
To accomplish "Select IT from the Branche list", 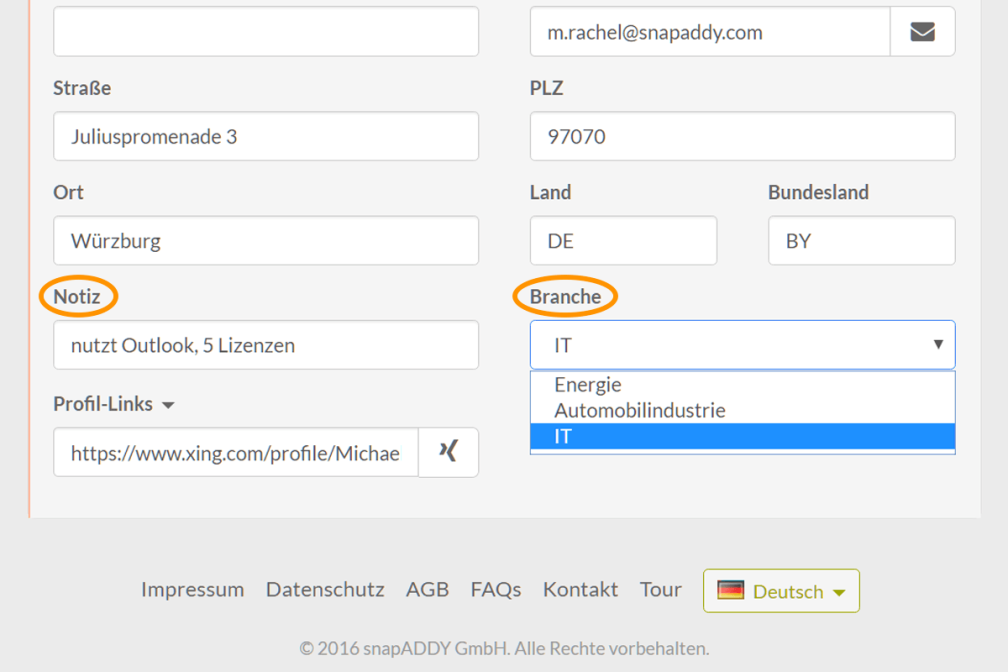I will 742,436.
